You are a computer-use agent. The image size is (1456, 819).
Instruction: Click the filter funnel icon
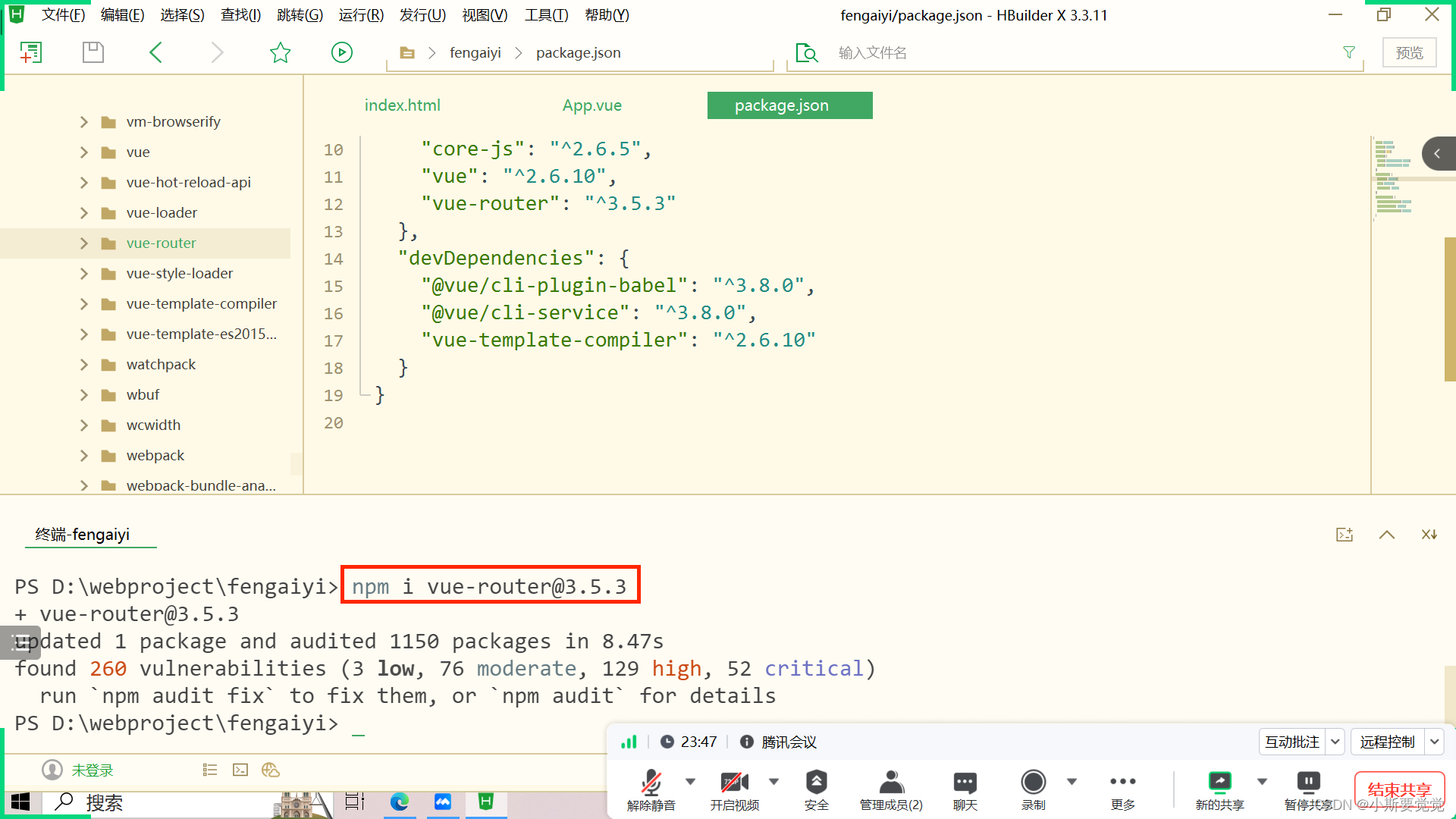tap(1348, 52)
